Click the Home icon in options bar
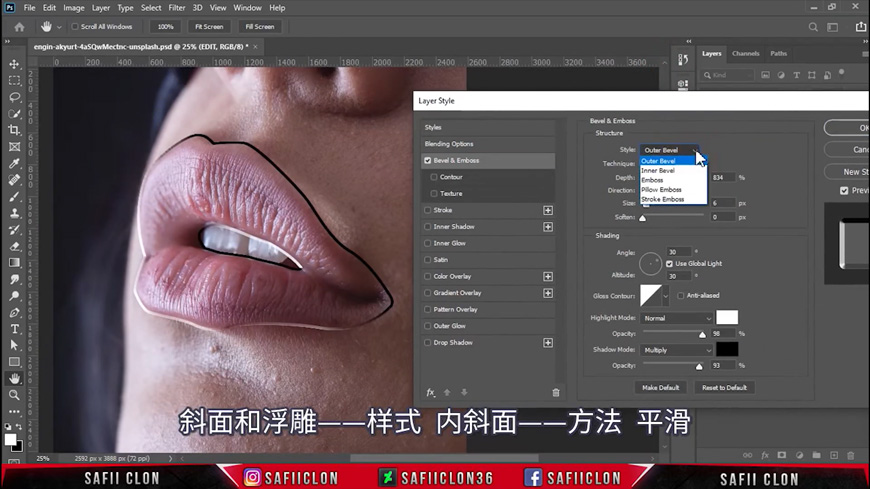Viewport: 870px width, 489px height. click(x=19, y=27)
